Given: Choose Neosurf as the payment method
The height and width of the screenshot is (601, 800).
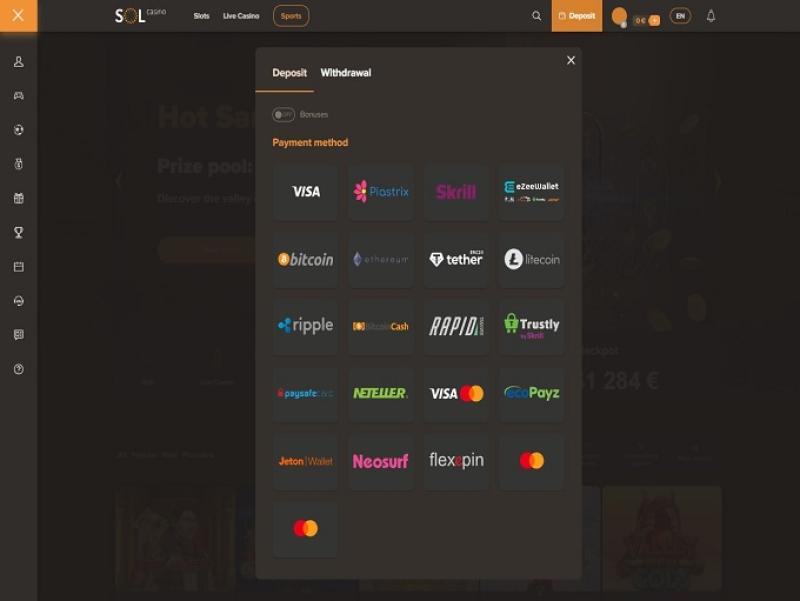Looking at the screenshot, I should click(381, 461).
